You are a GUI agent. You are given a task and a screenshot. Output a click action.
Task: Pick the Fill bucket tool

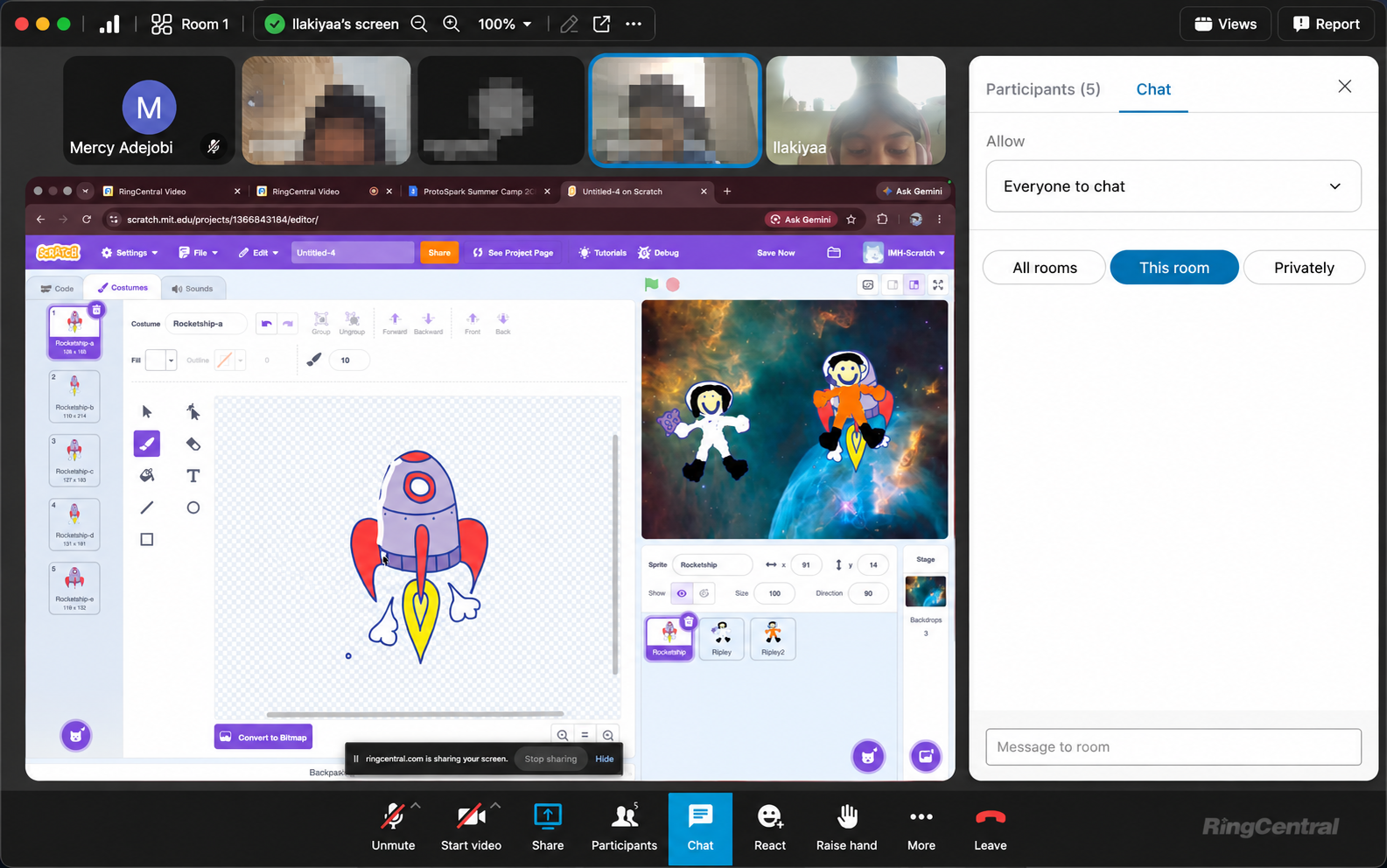click(147, 475)
